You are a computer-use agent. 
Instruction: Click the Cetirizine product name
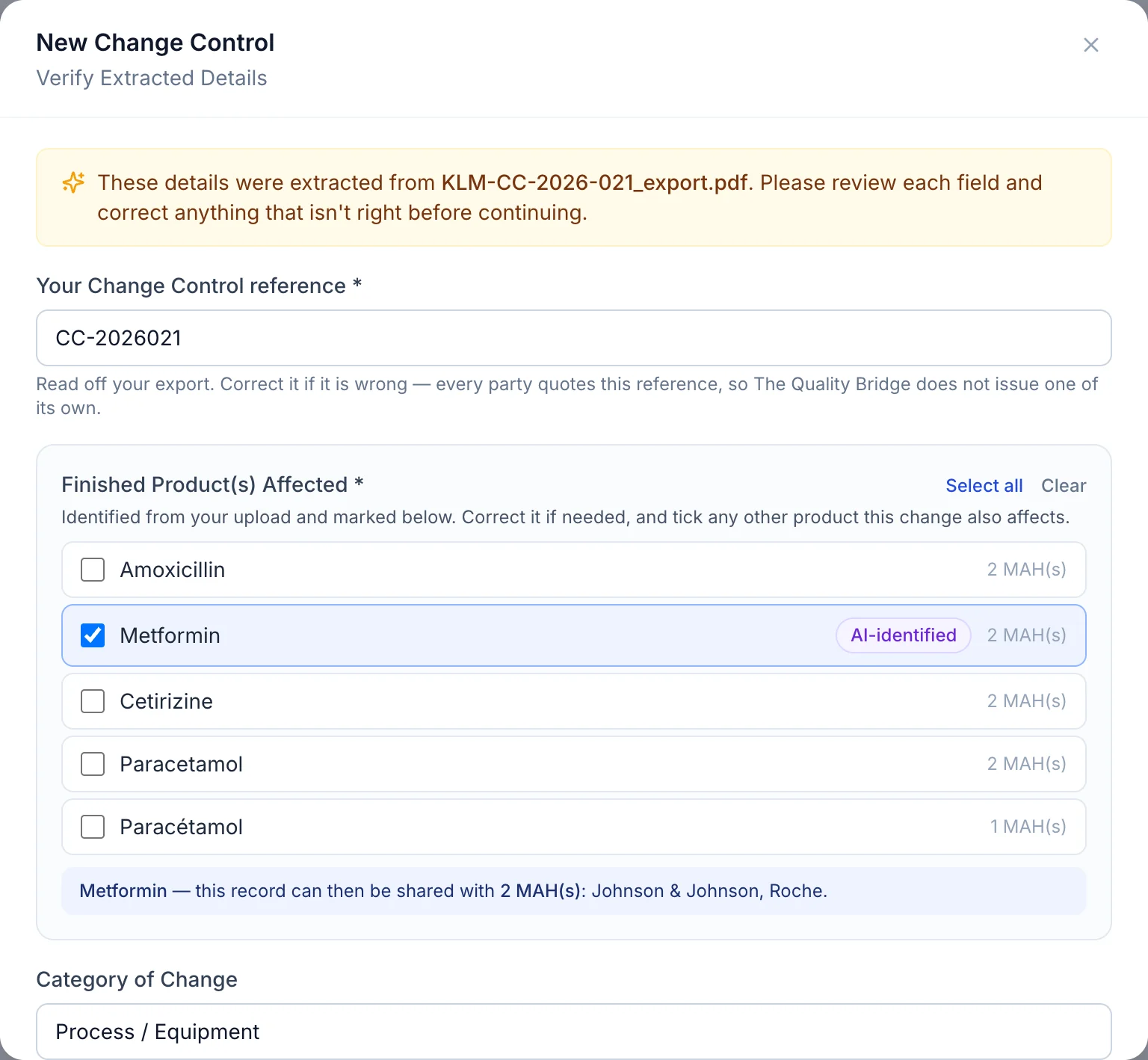(x=167, y=701)
